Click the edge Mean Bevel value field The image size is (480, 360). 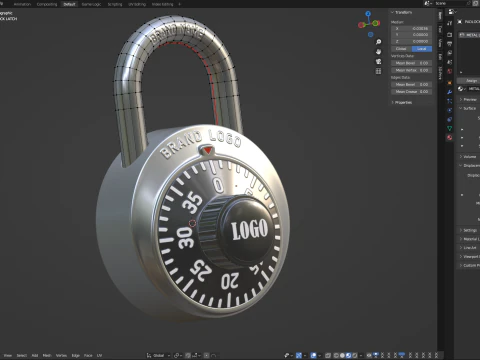coord(411,84)
